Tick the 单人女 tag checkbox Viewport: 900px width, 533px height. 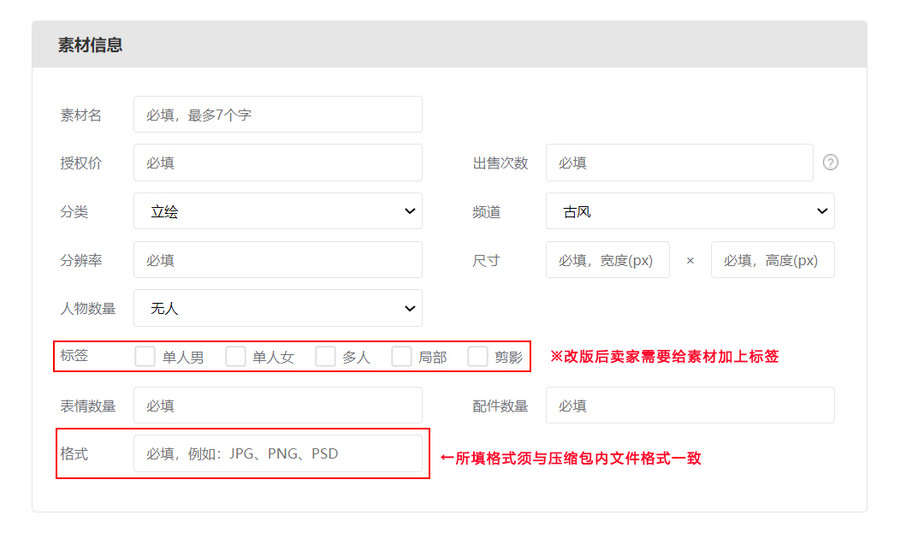(236, 357)
